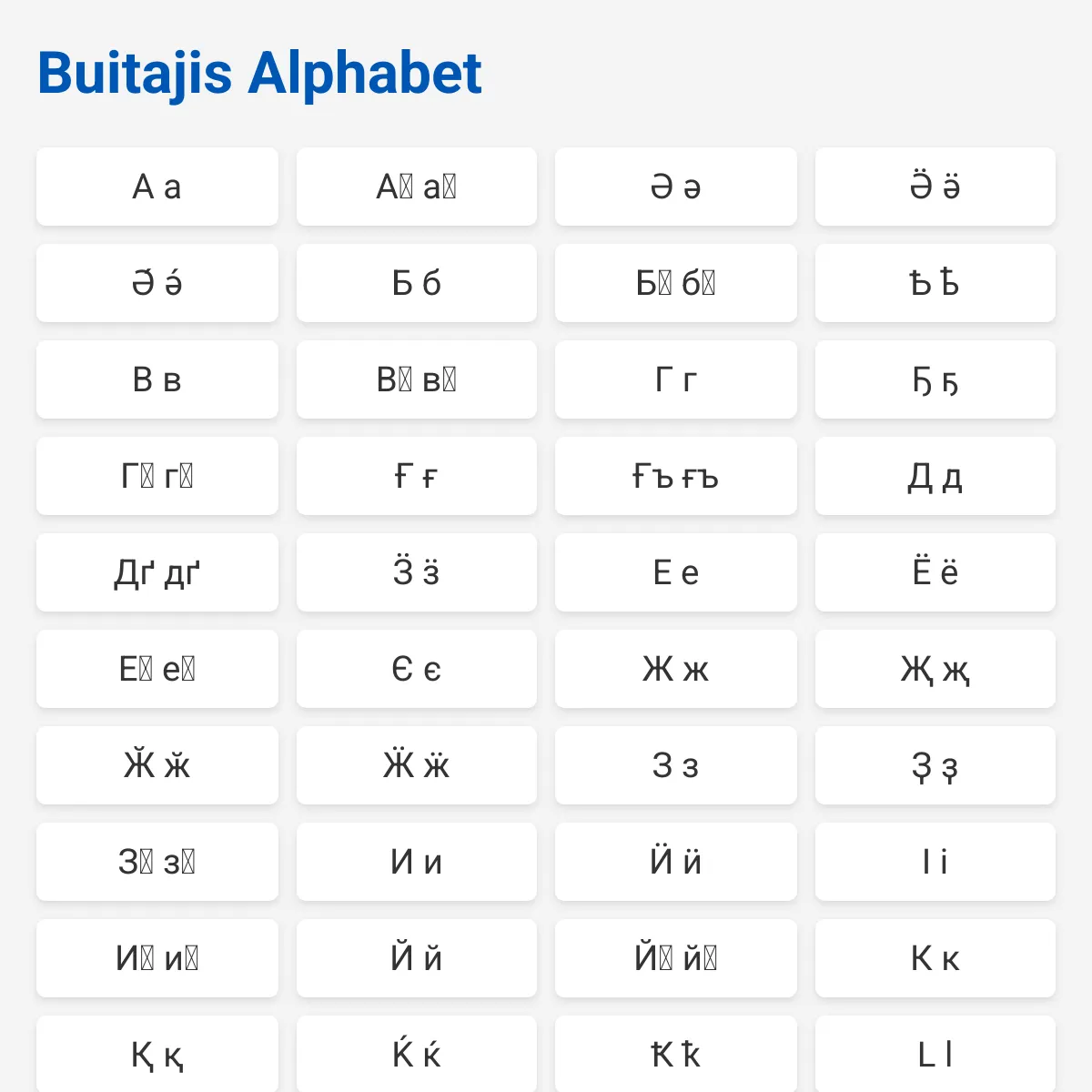
Task: Click the 'Ж ж' letter card
Action: pos(676,669)
